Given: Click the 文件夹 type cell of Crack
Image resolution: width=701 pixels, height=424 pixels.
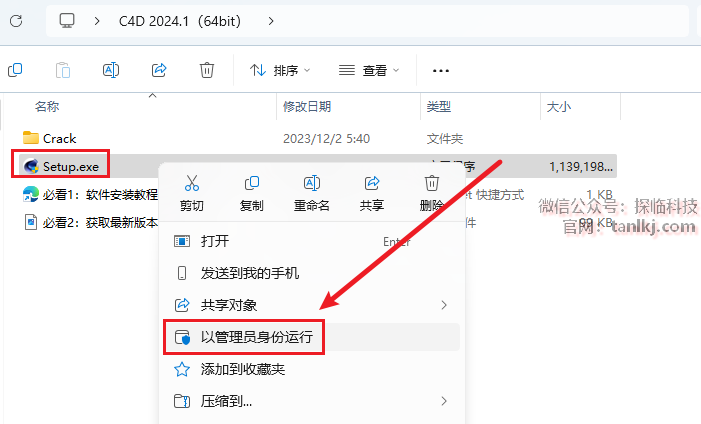Looking at the screenshot, I should 444,139.
